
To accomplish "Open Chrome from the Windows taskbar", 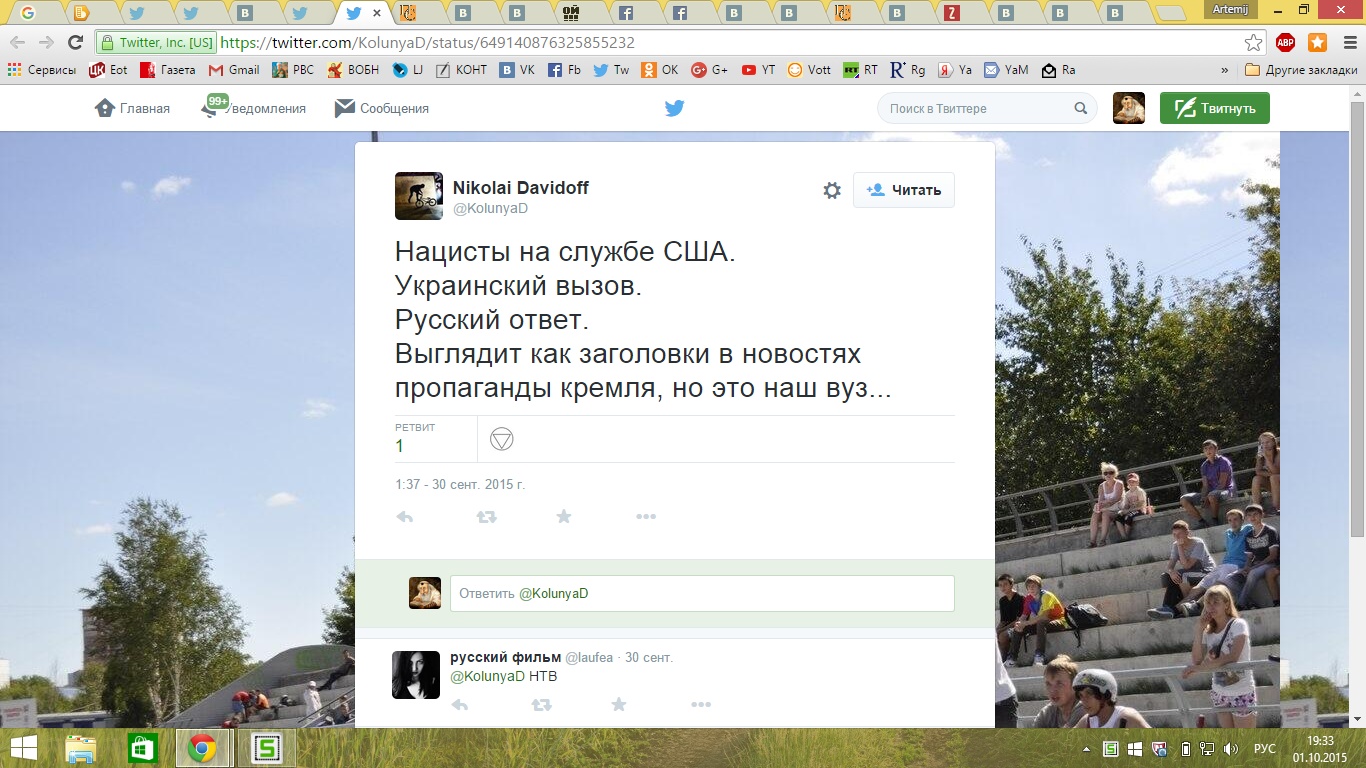I will tap(203, 748).
